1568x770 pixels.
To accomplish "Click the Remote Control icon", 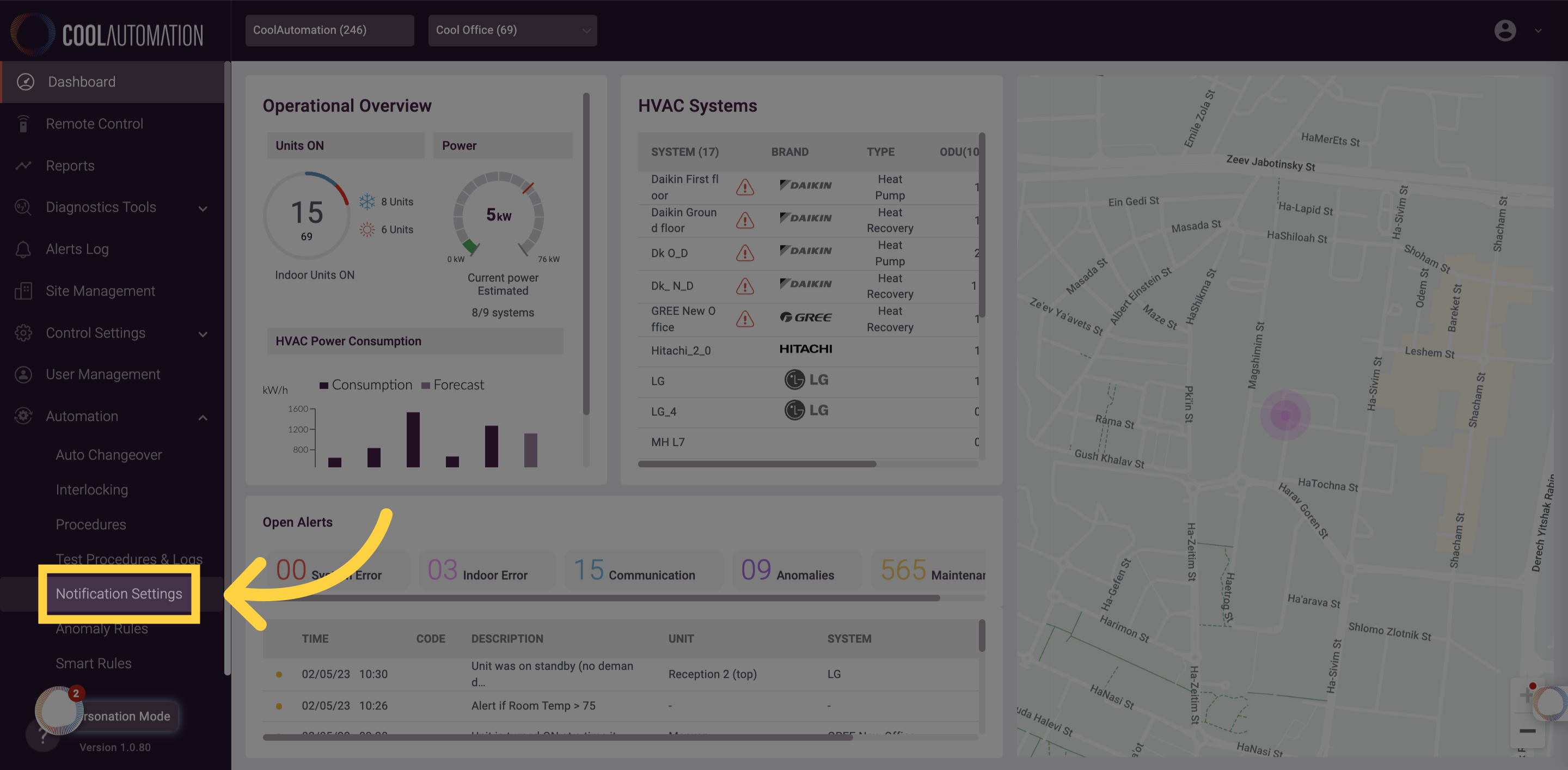I will [23, 124].
